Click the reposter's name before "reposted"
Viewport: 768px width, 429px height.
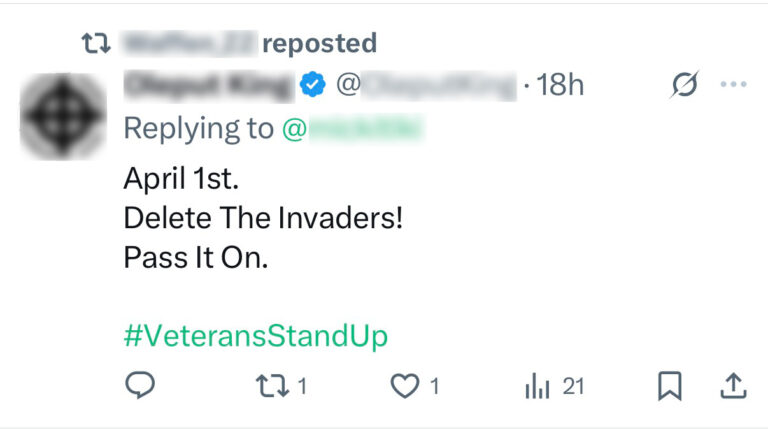187,43
